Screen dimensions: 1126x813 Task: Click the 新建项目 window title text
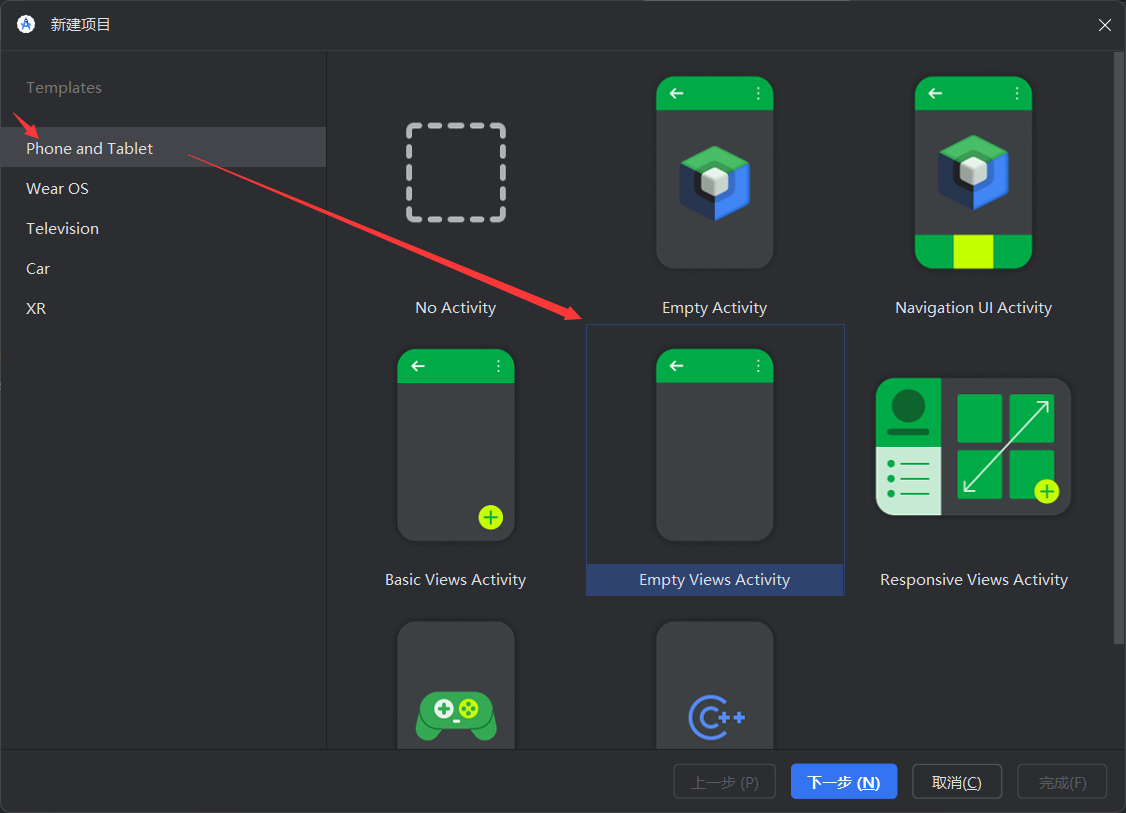(x=80, y=24)
